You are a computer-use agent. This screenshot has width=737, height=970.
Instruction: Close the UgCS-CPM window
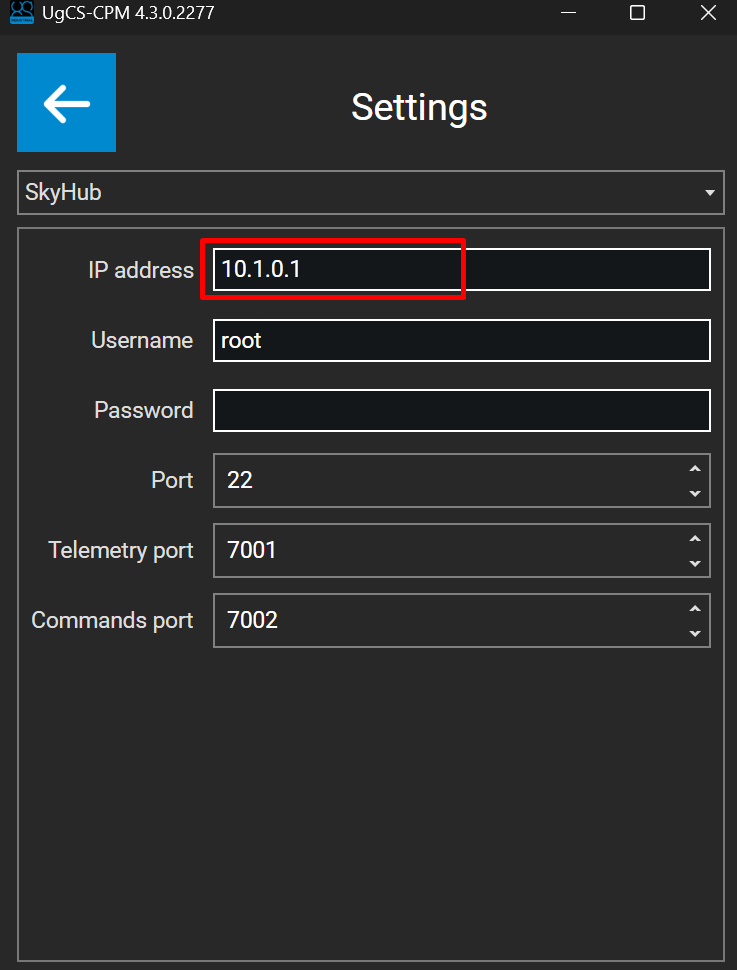708,13
